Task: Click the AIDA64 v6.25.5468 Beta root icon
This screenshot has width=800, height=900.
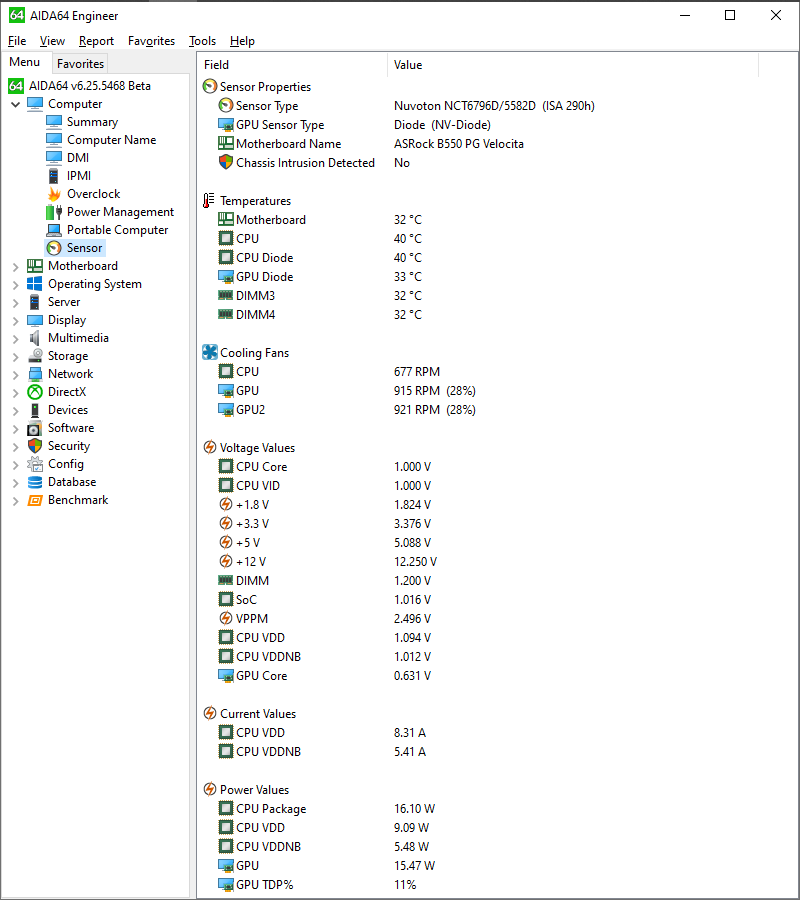Action: pyautogui.click(x=16, y=86)
